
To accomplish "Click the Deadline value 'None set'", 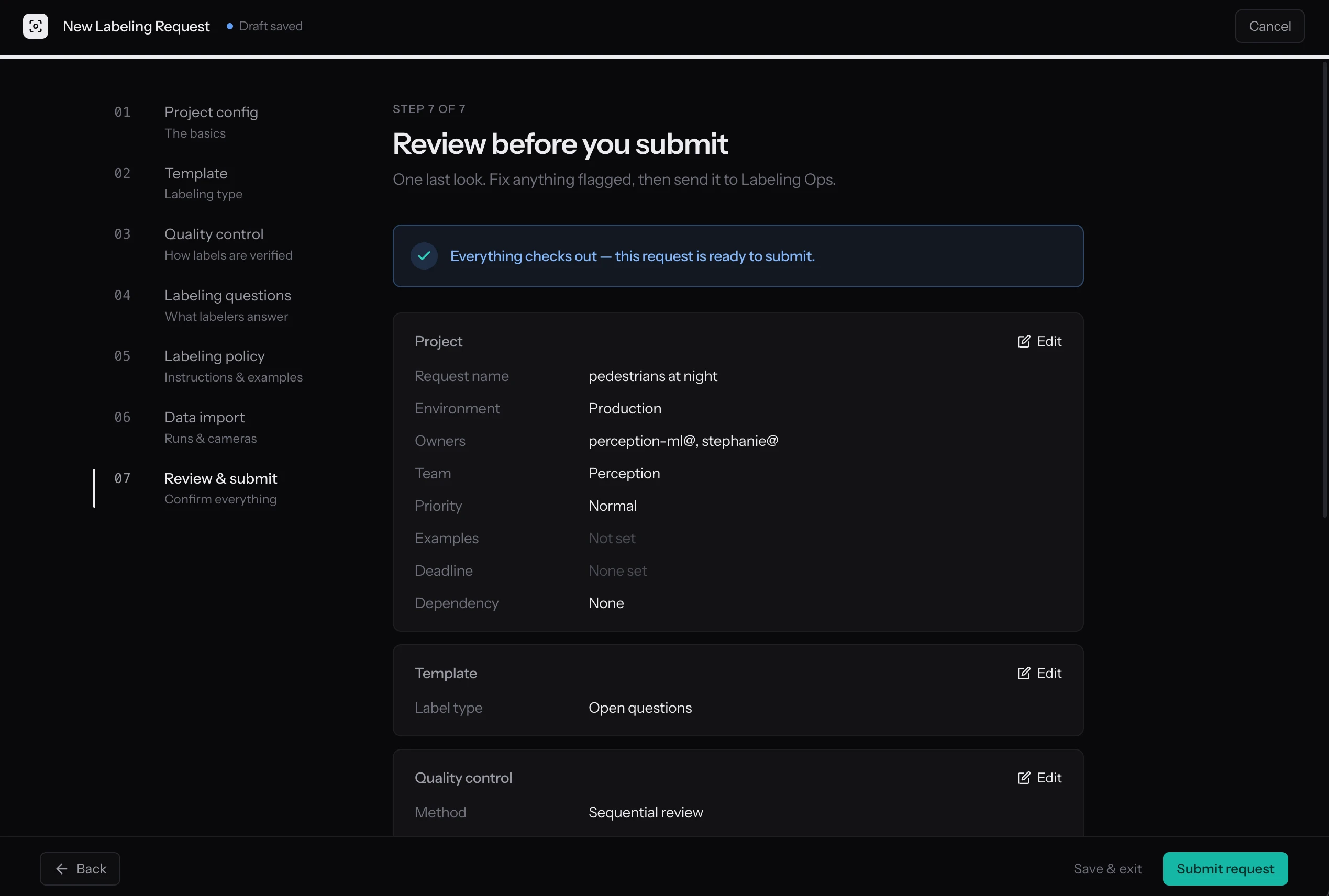I will click(617, 571).
